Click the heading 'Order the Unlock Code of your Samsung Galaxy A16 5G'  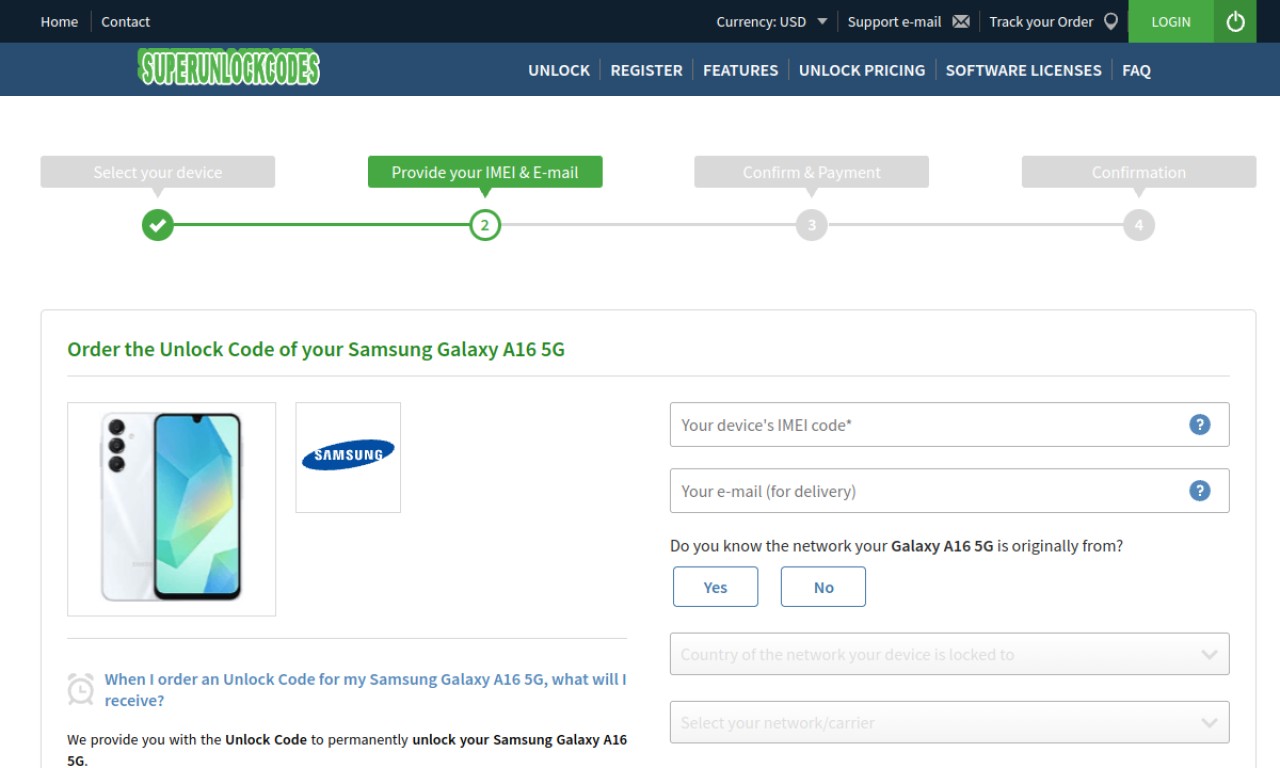(316, 349)
